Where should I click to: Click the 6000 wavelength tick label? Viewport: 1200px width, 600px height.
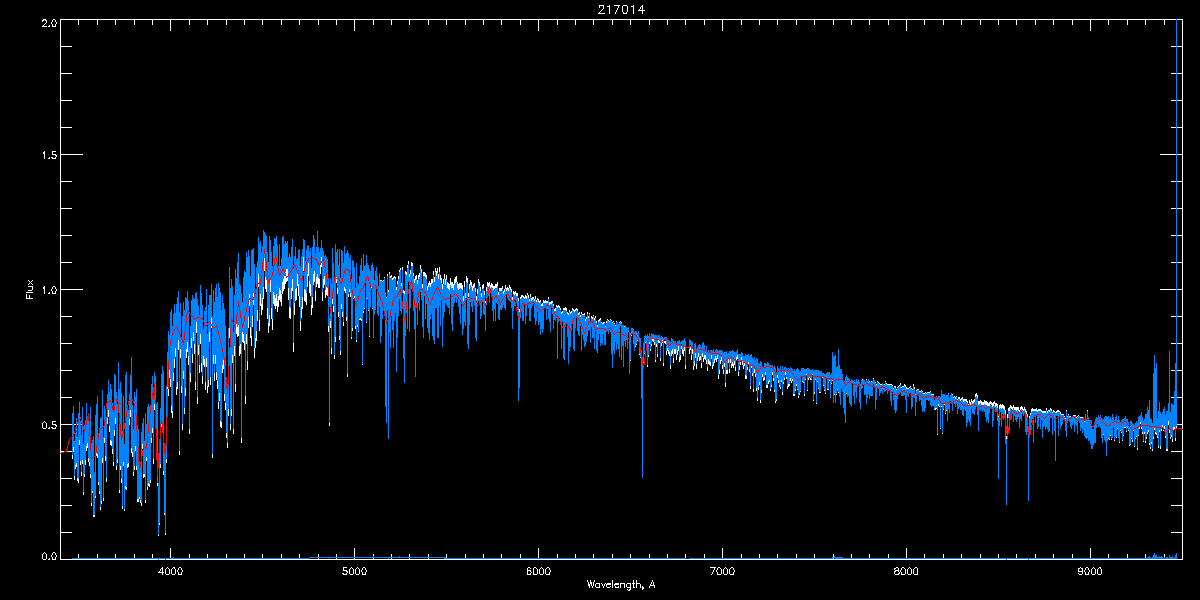(538, 572)
